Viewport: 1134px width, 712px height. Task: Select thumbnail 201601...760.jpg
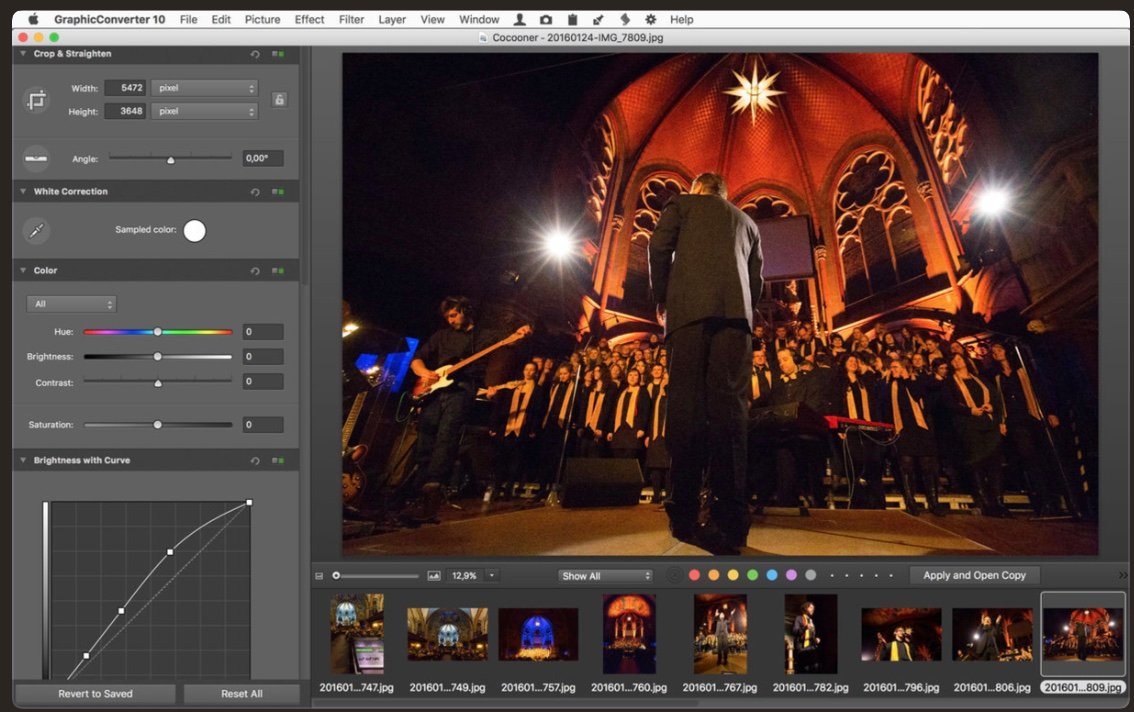click(x=629, y=635)
